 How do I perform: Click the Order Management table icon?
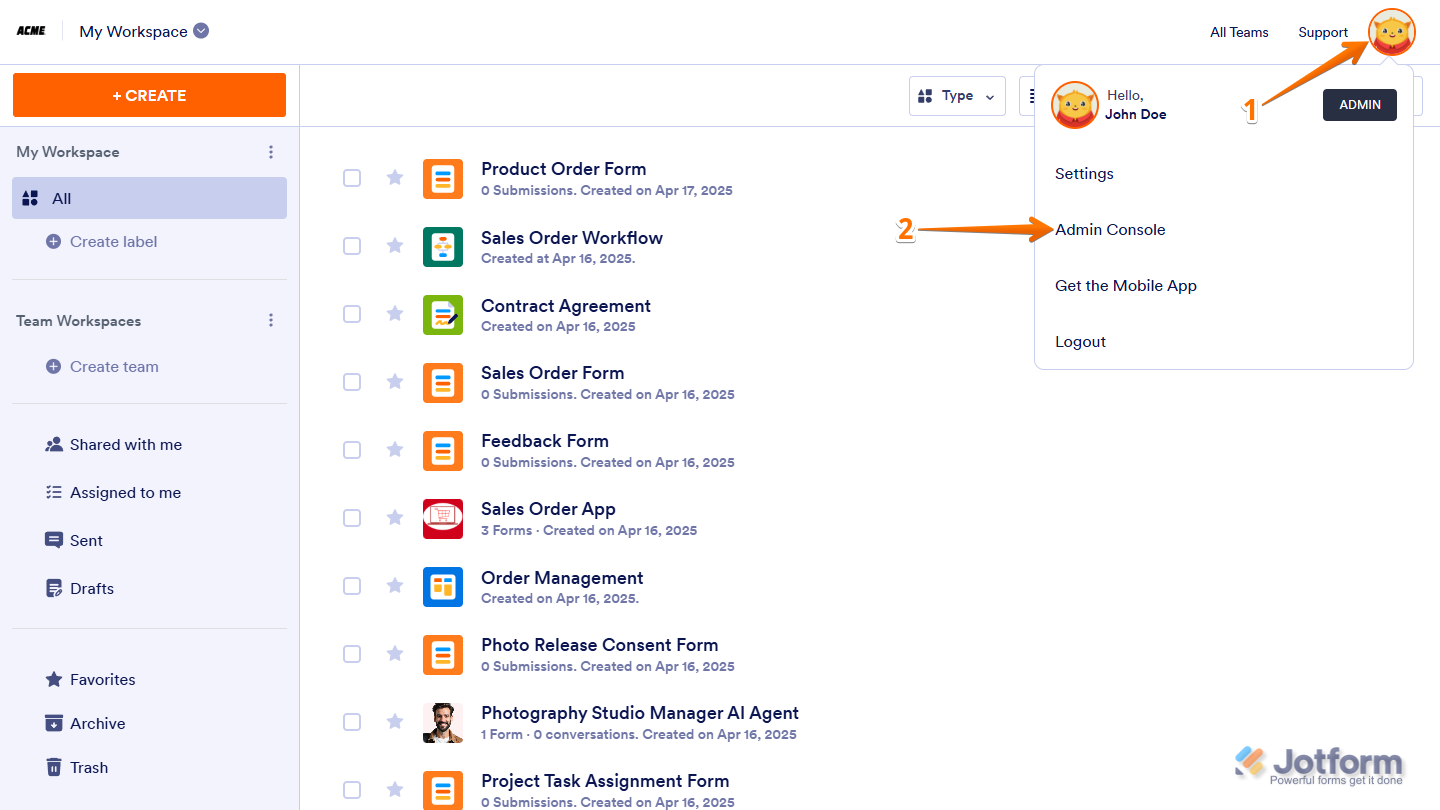(443, 586)
